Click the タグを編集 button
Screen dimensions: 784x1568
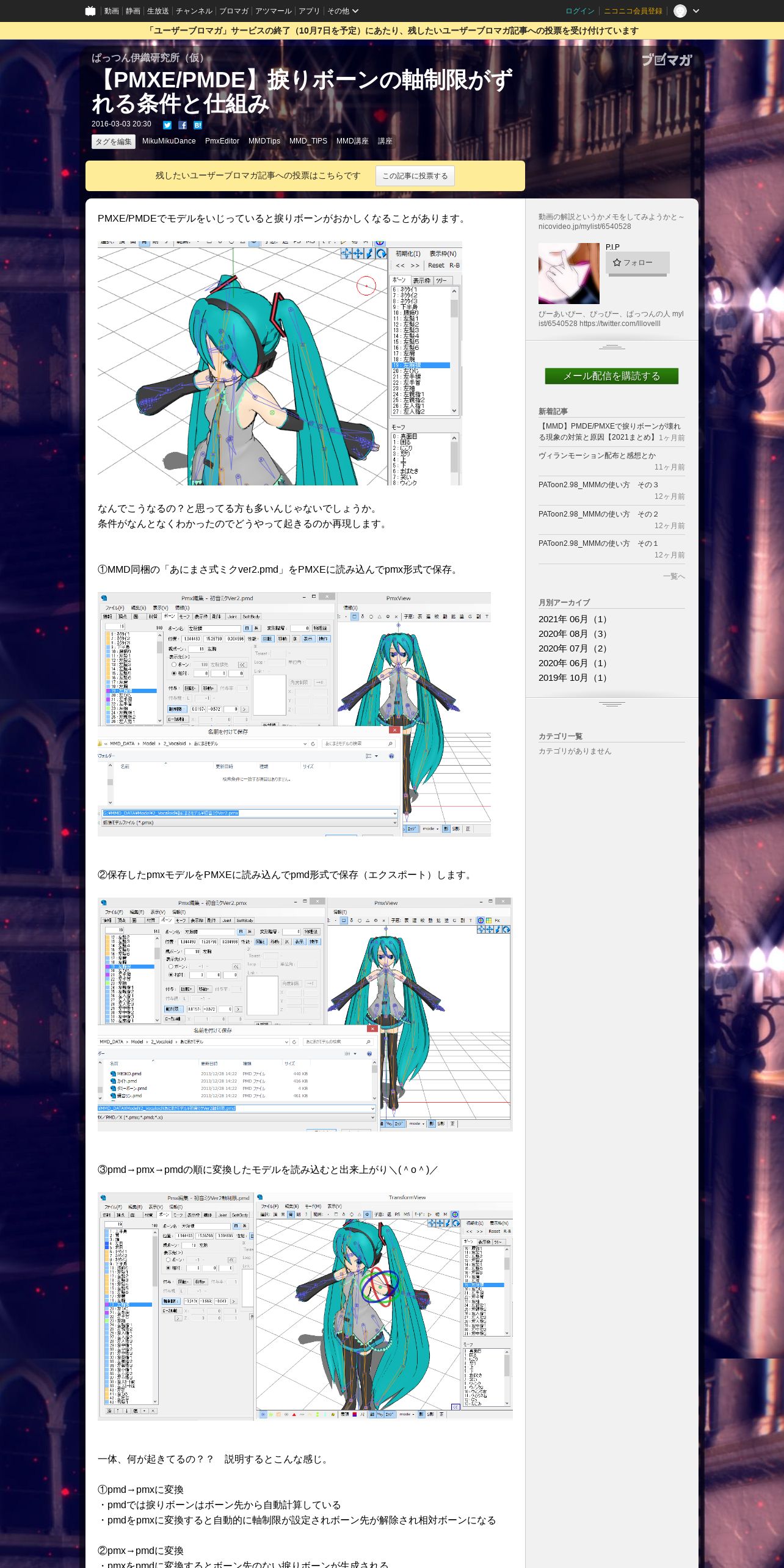(114, 142)
